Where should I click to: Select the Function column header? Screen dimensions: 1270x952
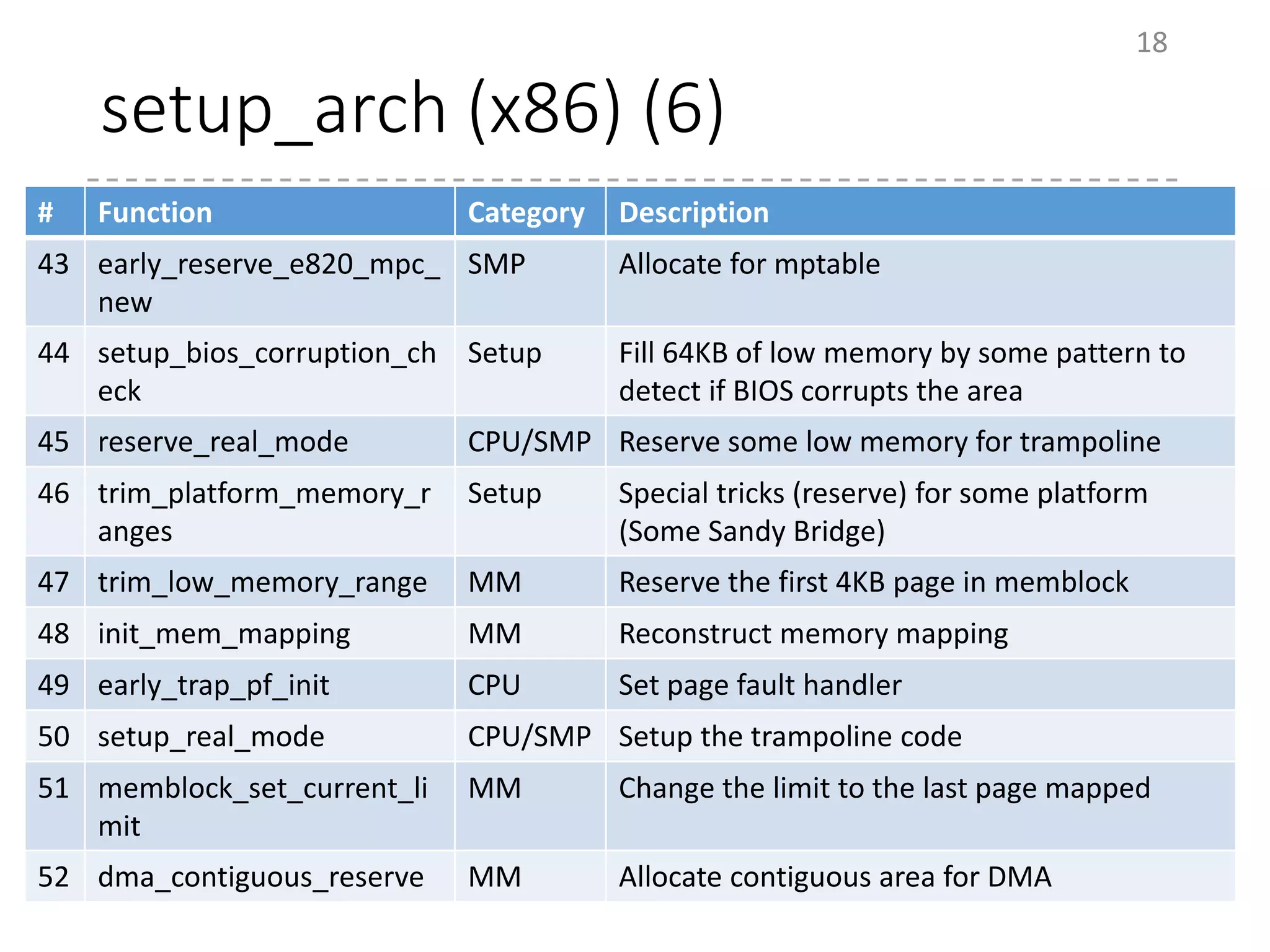pos(155,213)
